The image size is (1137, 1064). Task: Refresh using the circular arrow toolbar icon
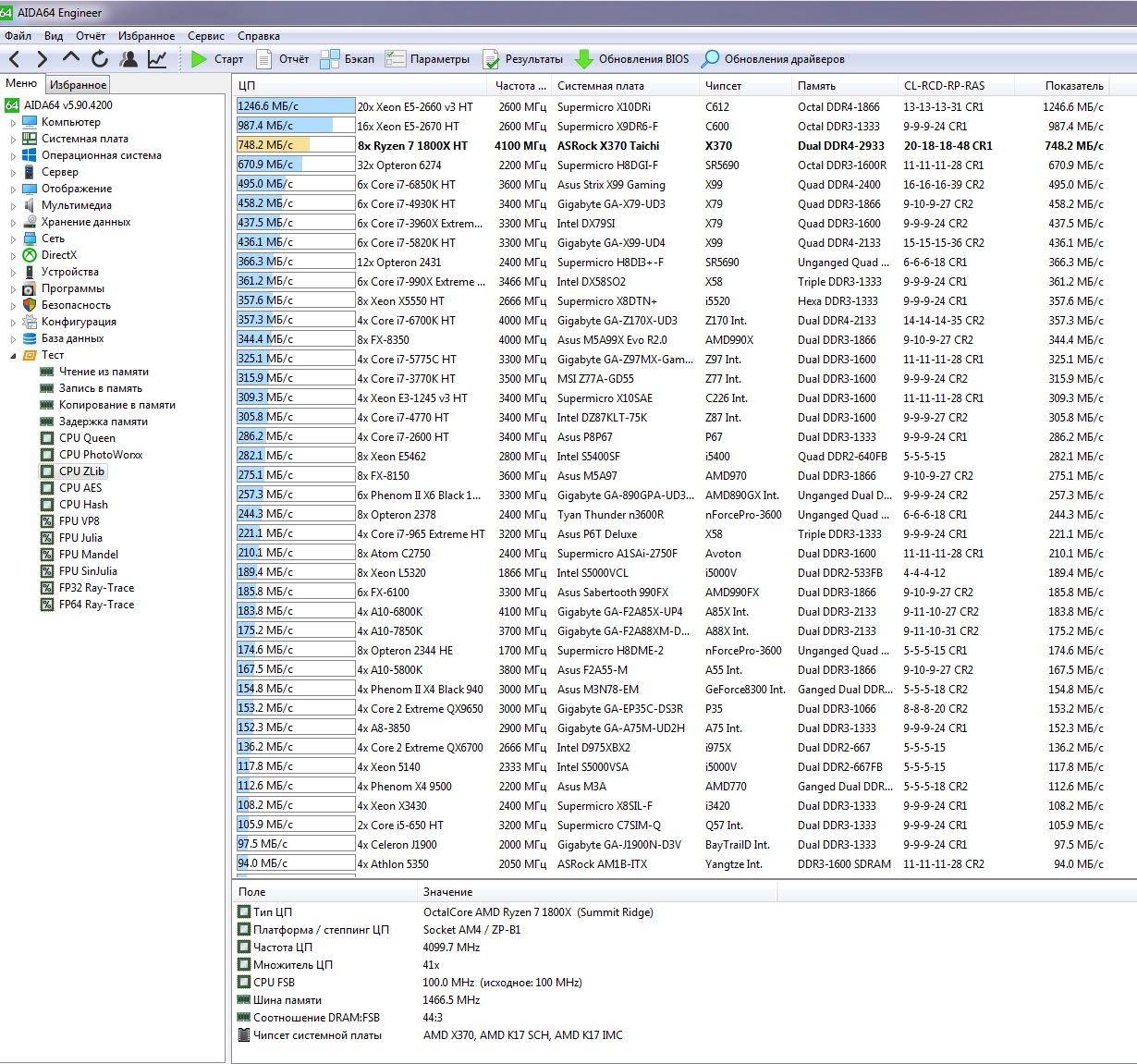[x=100, y=59]
